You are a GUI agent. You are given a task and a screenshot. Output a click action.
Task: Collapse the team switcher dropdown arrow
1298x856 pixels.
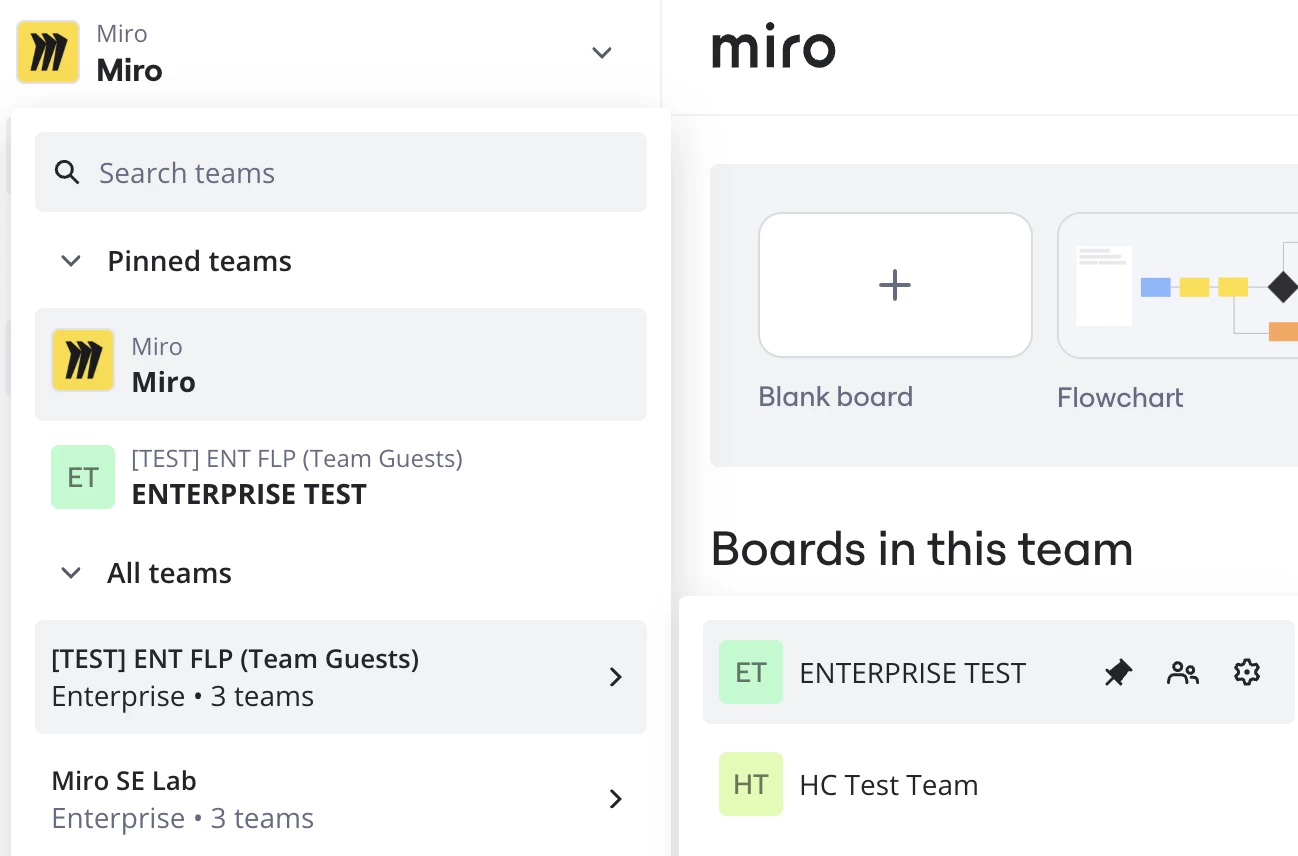601,52
